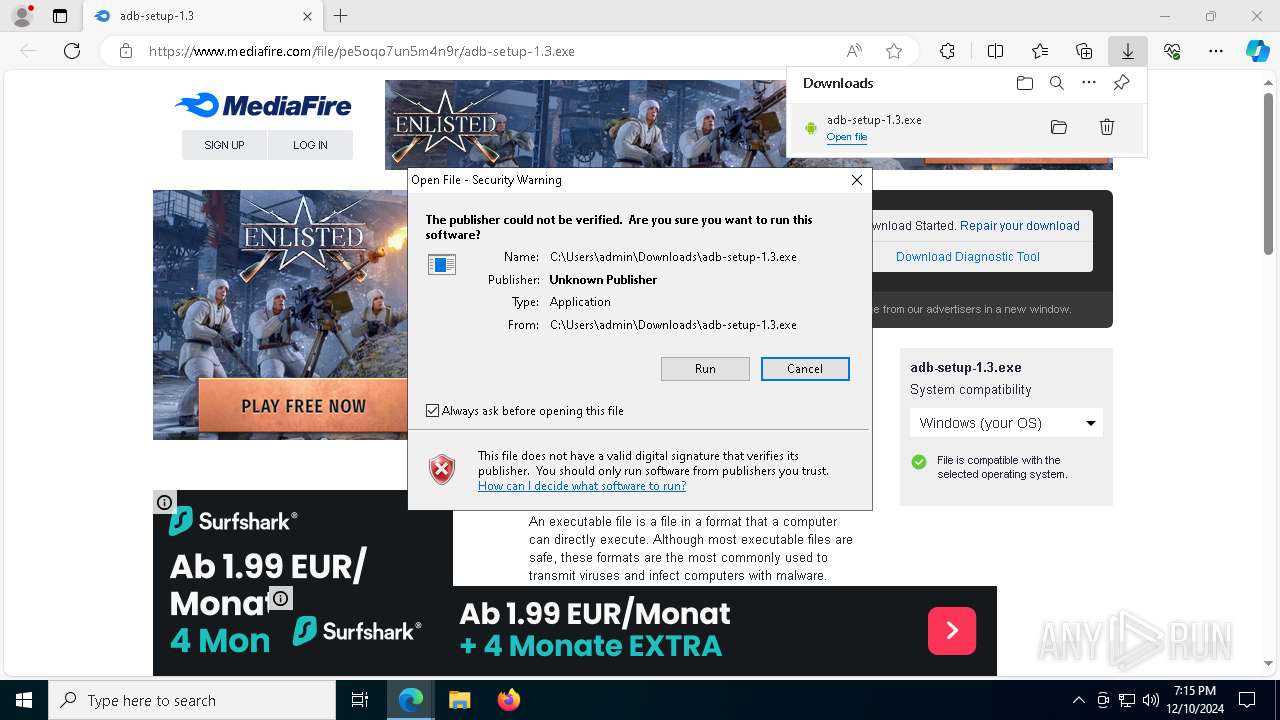
Task: Click the clock showing 7:15 PM
Action: click(x=1194, y=691)
